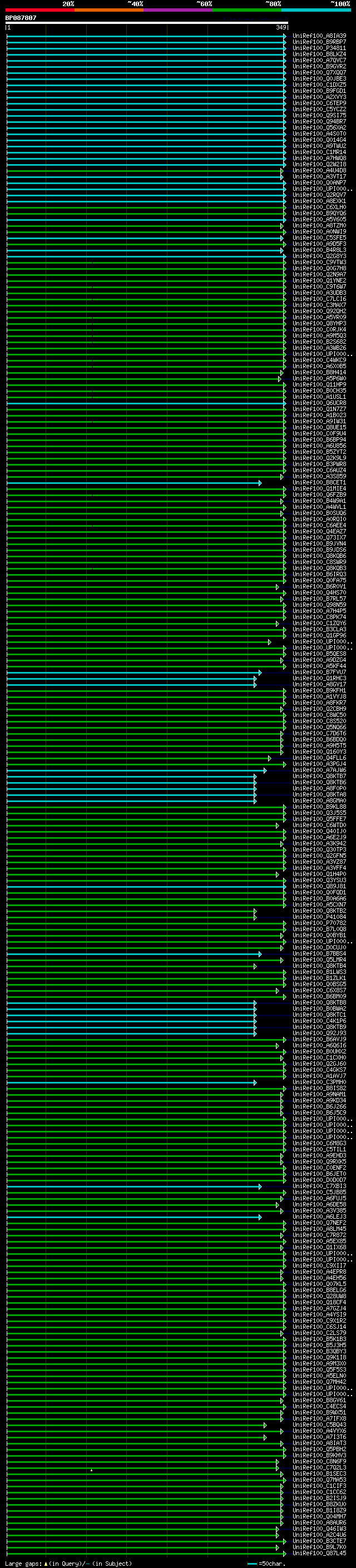This screenshot has width=356, height=1568.
Task: Click the red 20% identity legend bar
Action: click(x=39, y=10)
